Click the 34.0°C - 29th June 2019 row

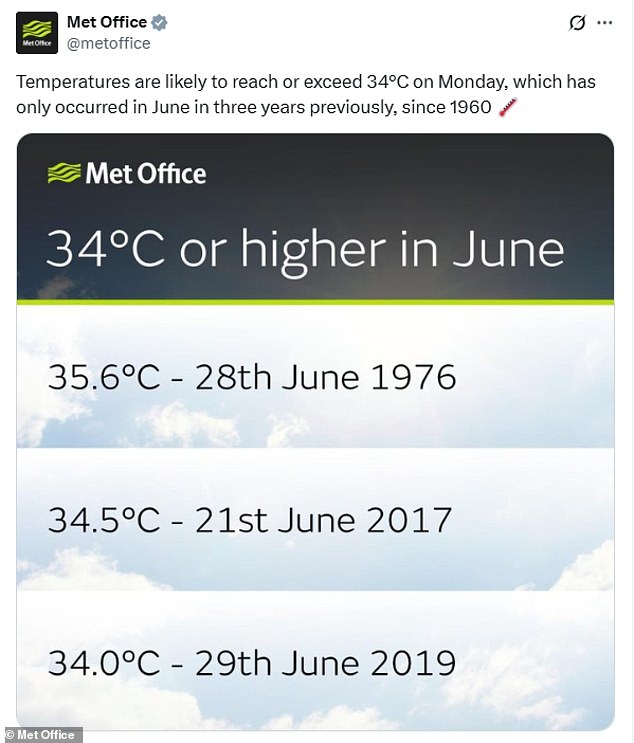(315, 661)
